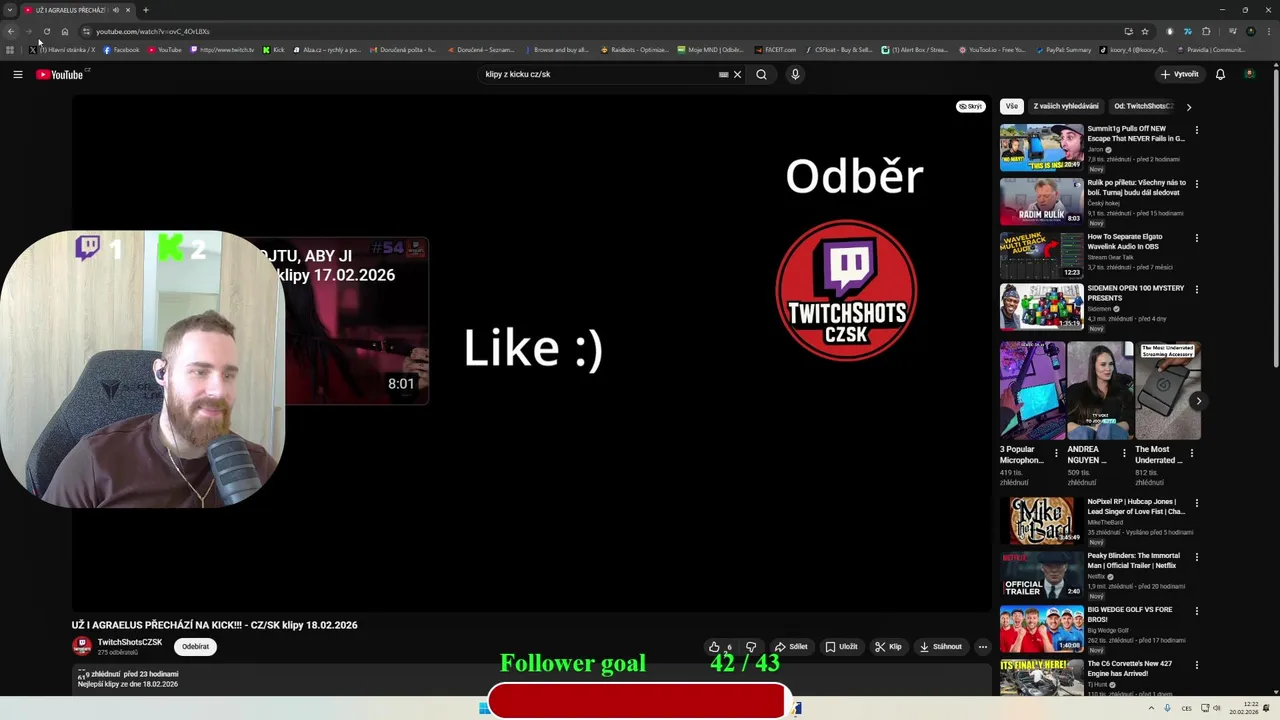Clear the YouTube search query
This screenshot has width=1280, height=720.
pyautogui.click(x=738, y=74)
